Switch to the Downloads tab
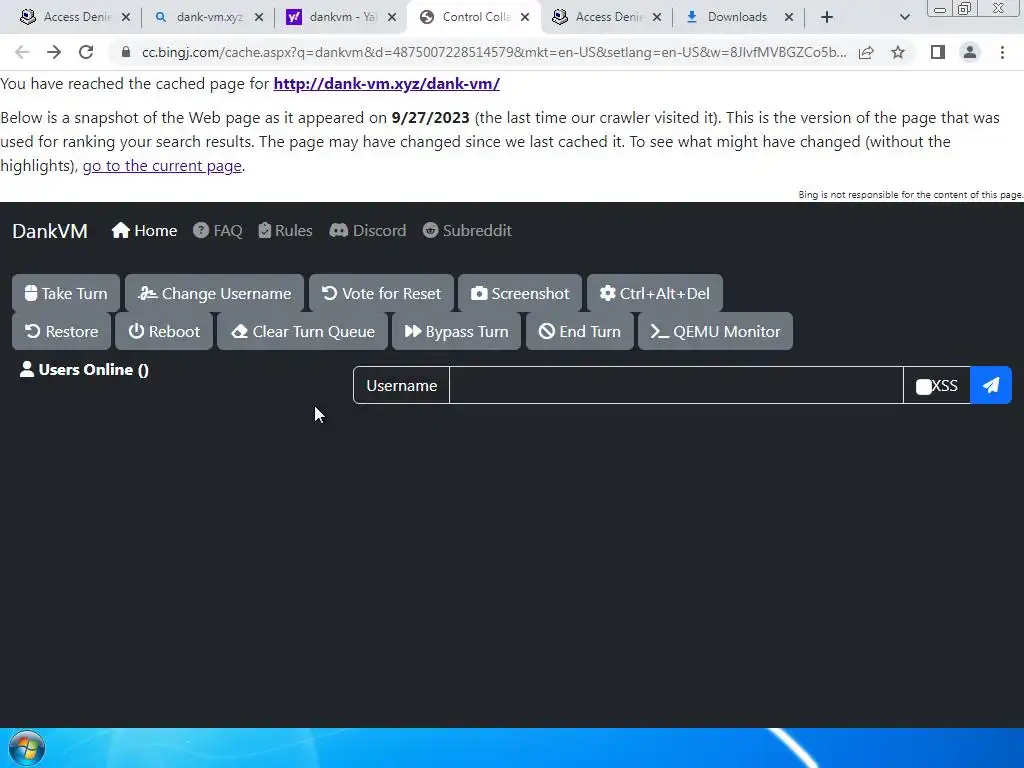This screenshot has height=768, width=1024. (x=736, y=17)
